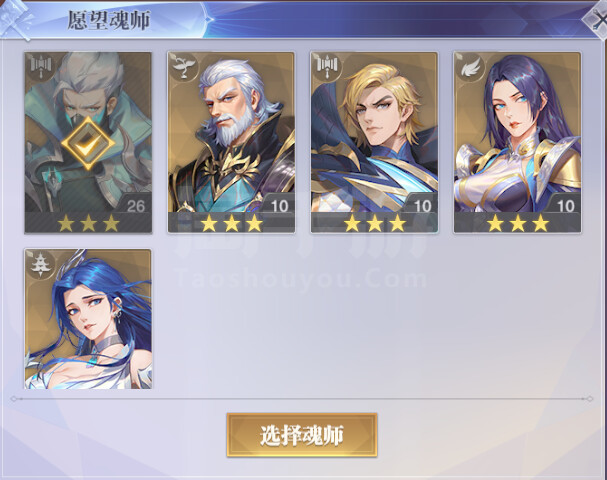The image size is (607, 480).
Task: Click the three-star rating on elder card
Action: [x=231, y=223]
